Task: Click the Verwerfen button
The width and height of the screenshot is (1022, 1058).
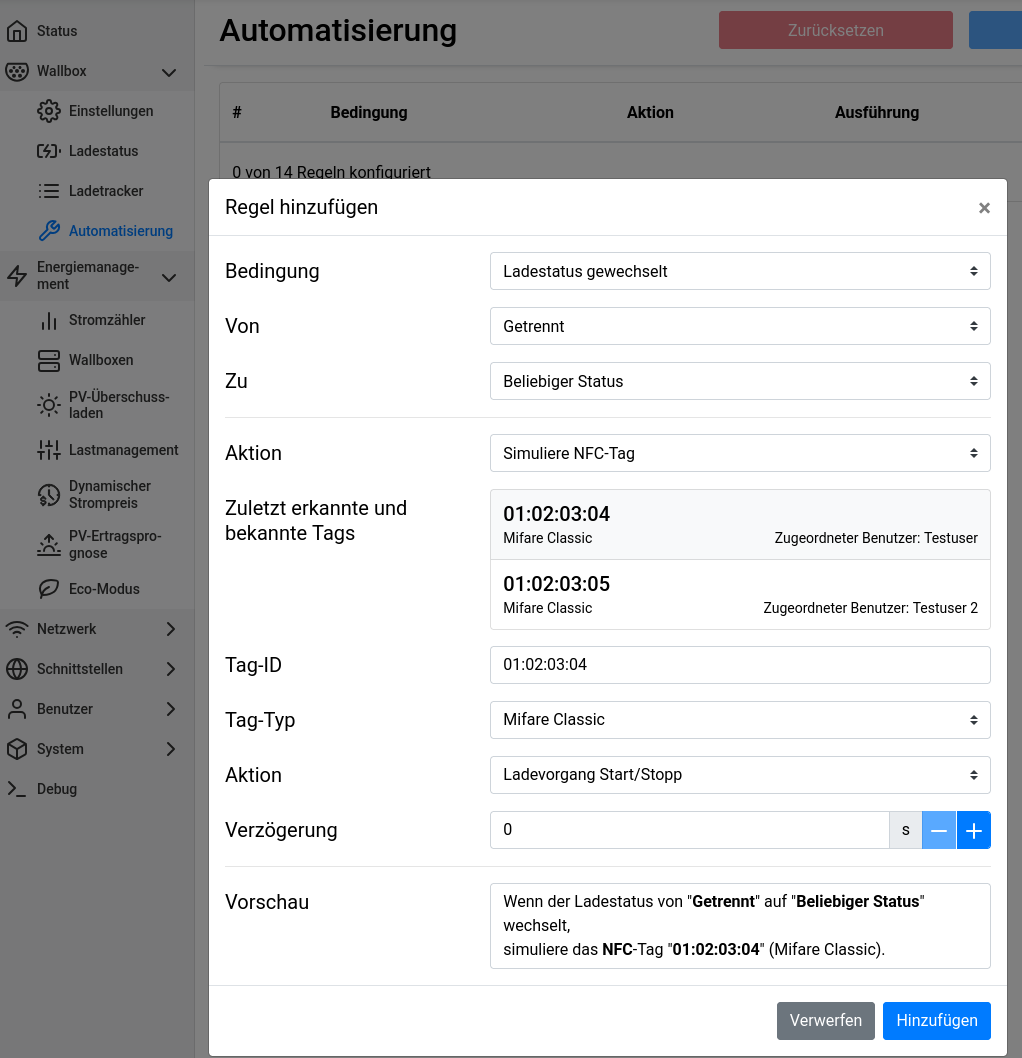Action: pos(825,1020)
